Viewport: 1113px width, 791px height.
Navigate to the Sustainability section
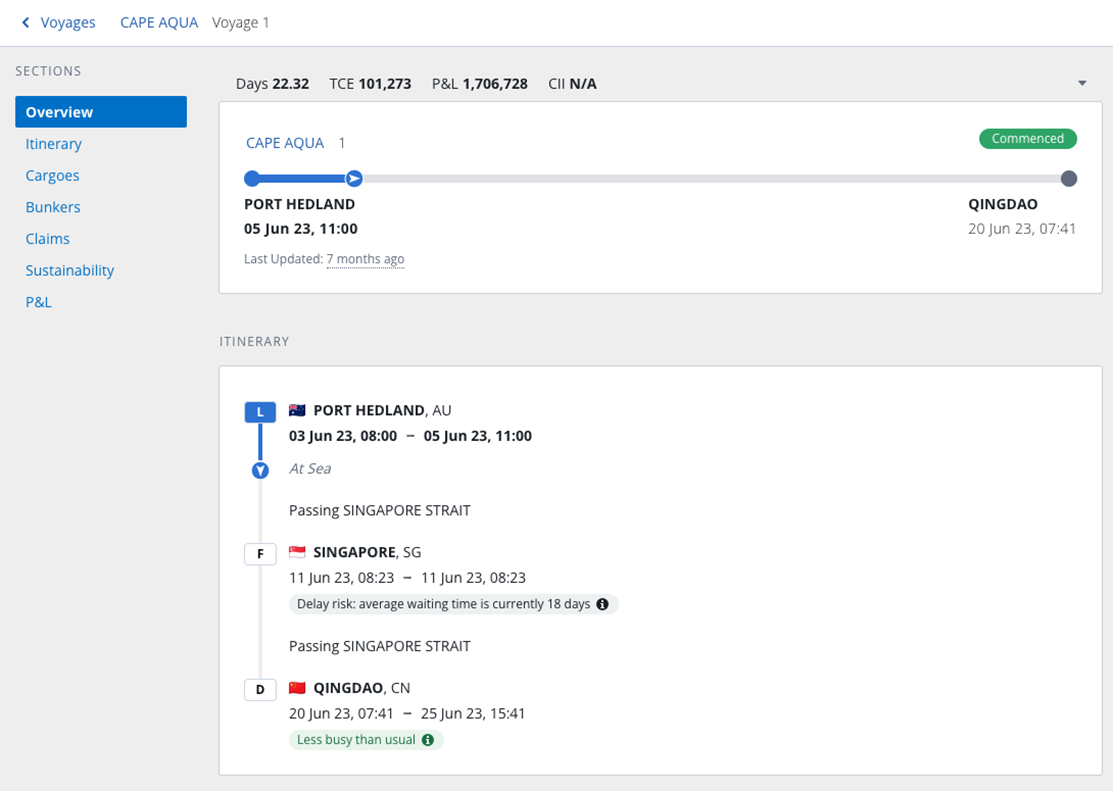coord(70,270)
